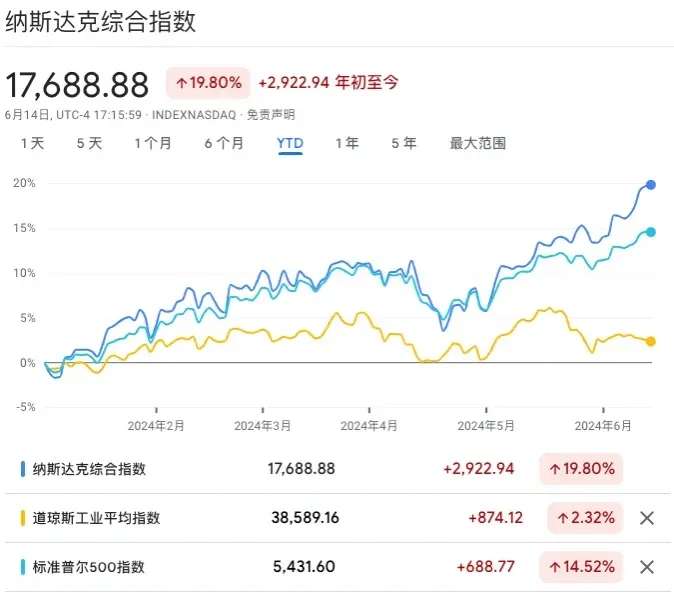Switch to 最大范围 time range

point(478,143)
